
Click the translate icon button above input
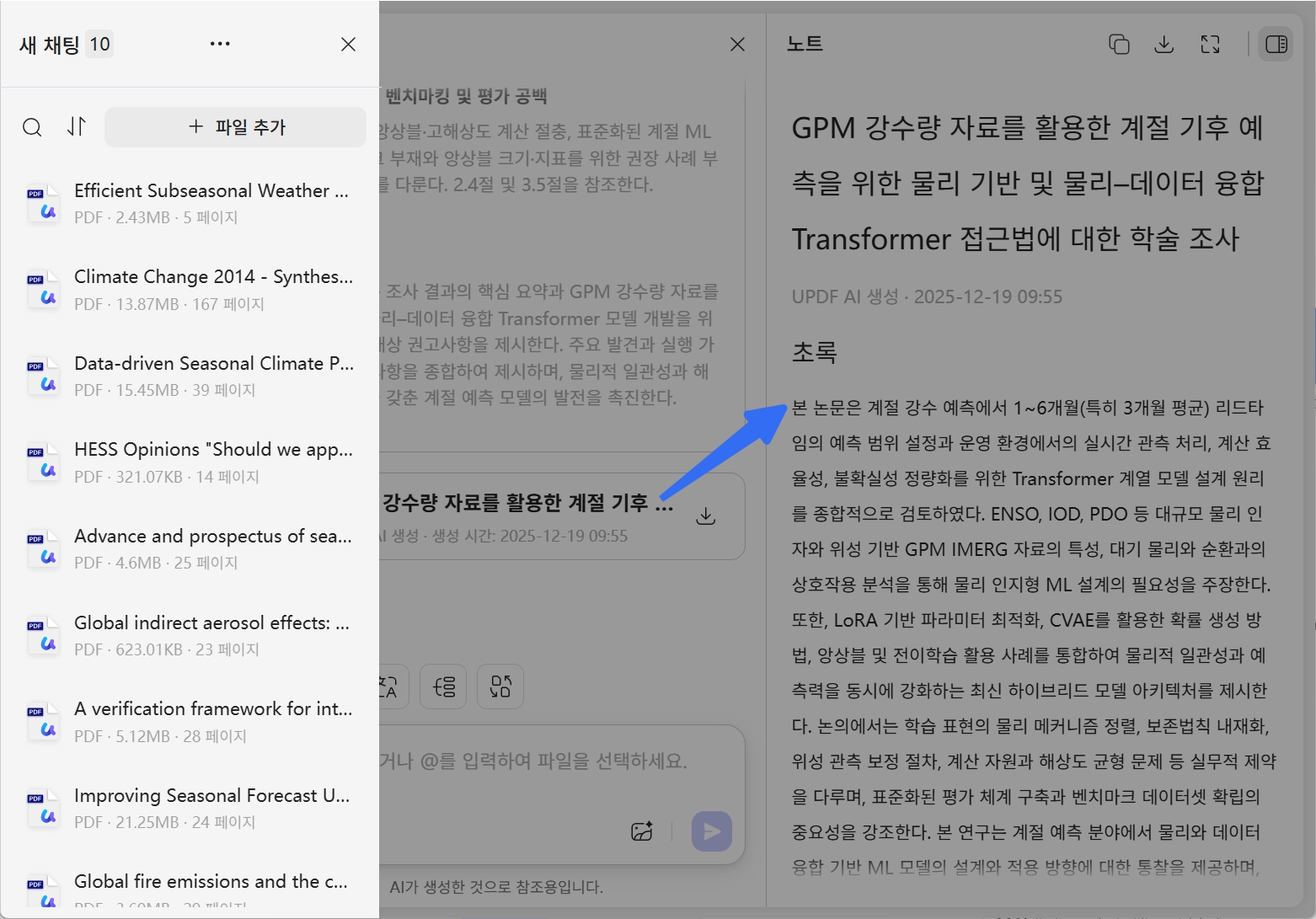click(388, 687)
